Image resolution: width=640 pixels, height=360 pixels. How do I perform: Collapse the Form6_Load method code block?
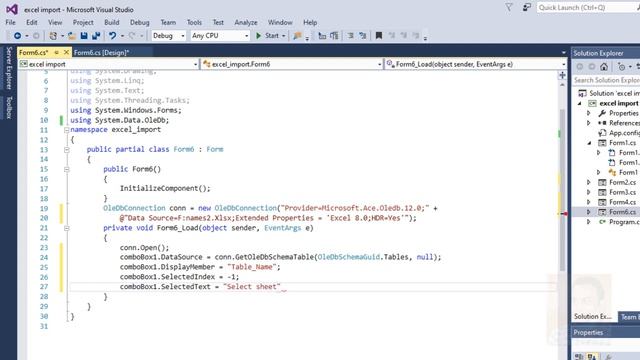click(66, 228)
